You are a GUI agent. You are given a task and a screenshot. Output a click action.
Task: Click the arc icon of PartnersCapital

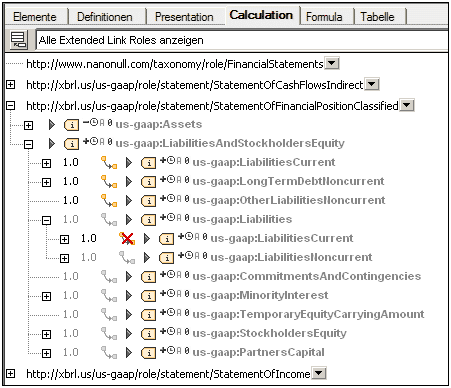tap(109, 353)
